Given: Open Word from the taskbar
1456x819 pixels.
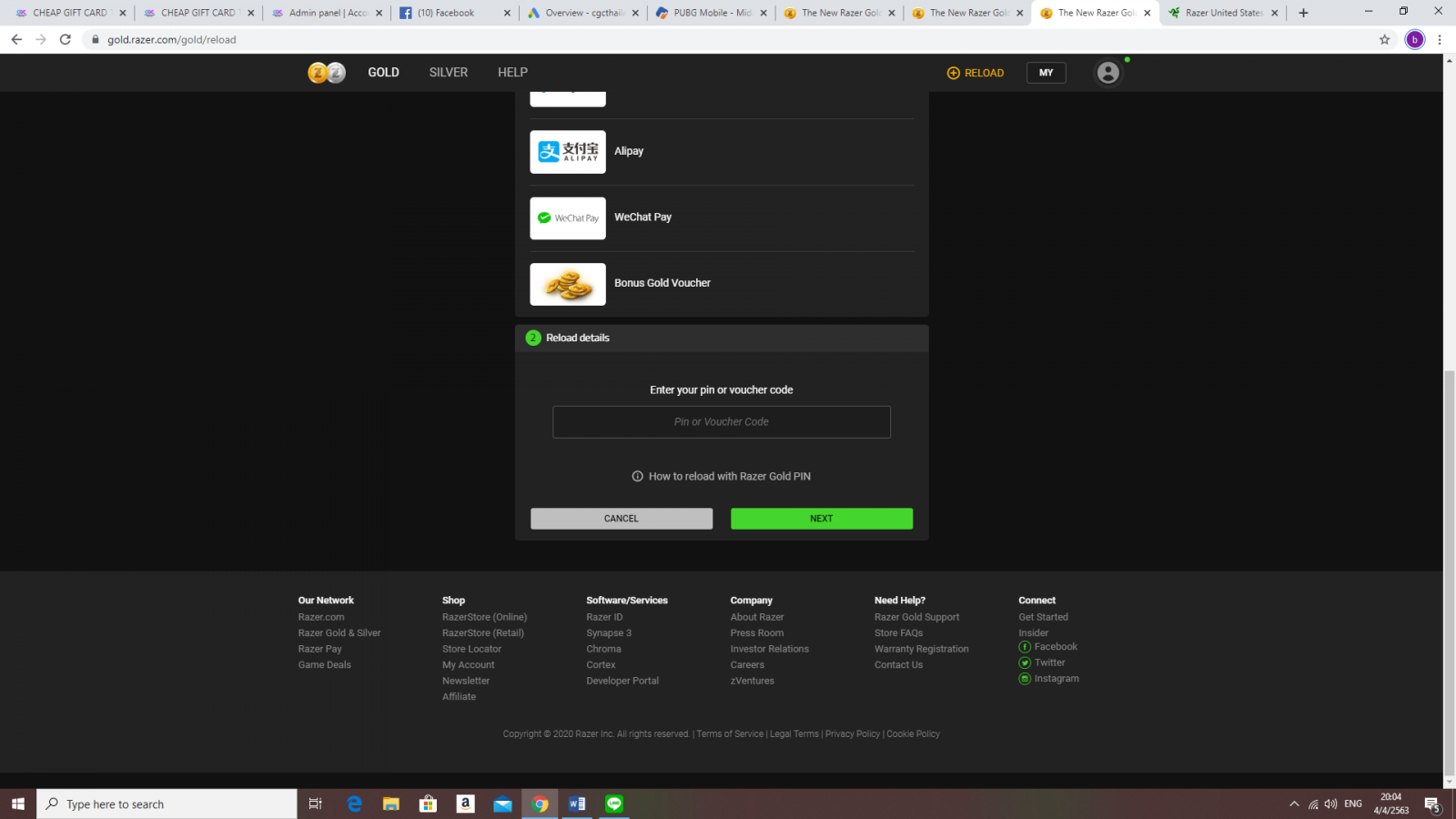Looking at the screenshot, I should click(577, 804).
